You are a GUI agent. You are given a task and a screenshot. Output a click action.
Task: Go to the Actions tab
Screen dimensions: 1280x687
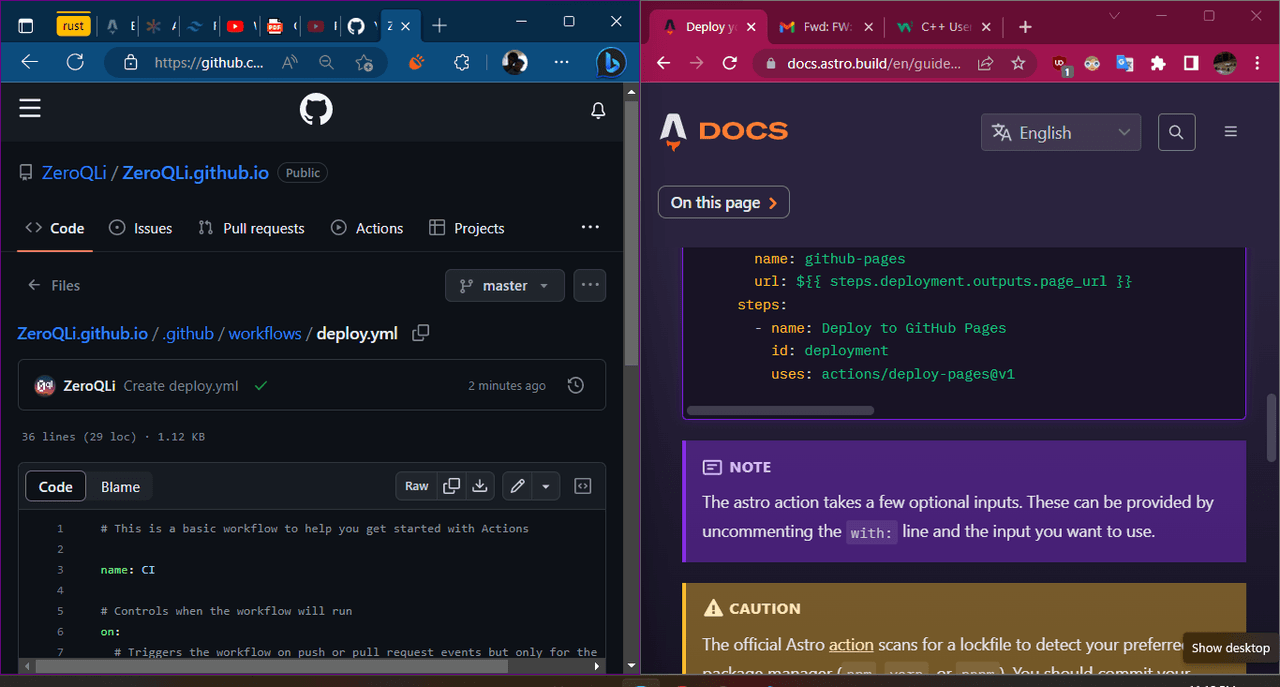click(x=367, y=228)
